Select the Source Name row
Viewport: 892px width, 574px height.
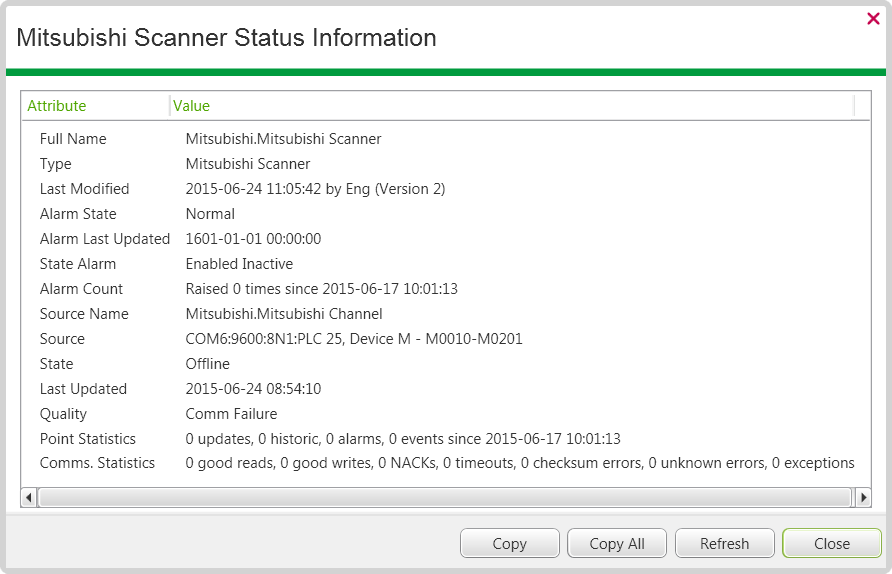[x=84, y=314]
